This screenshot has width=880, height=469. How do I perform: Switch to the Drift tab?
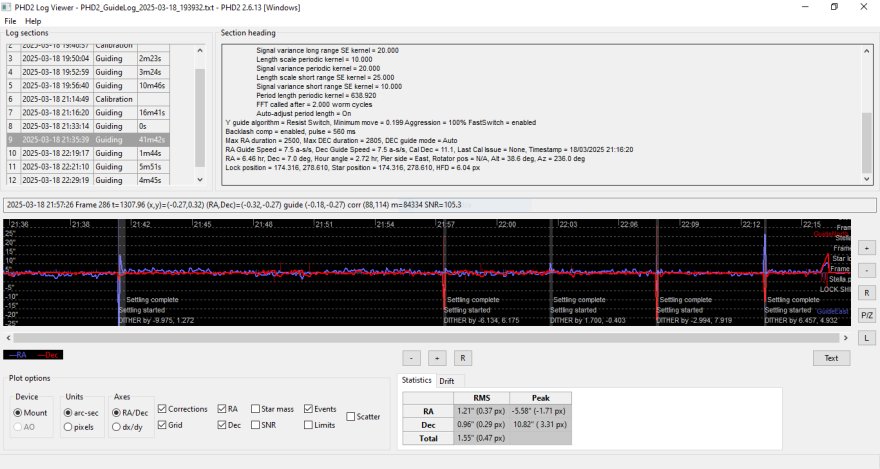tap(448, 380)
